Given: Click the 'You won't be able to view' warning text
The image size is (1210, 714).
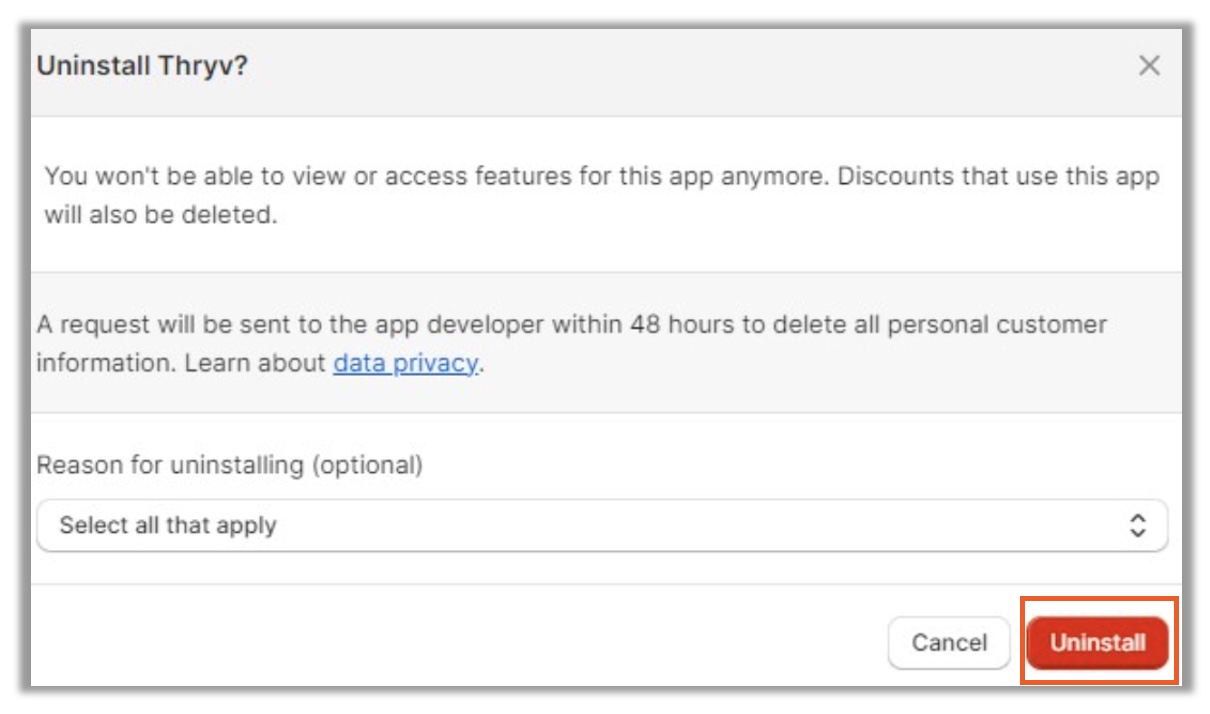Looking at the screenshot, I should [602, 195].
